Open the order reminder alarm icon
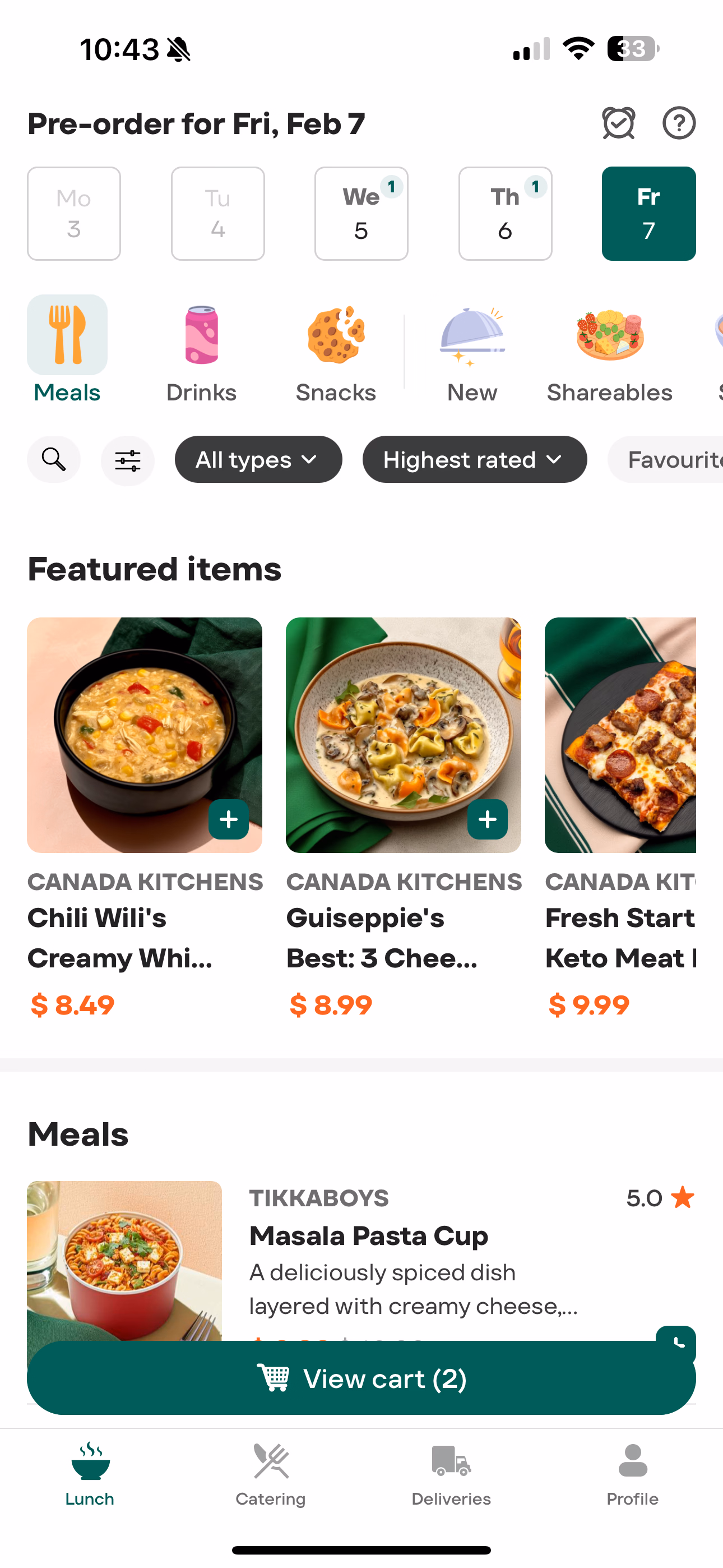This screenshot has height=1568, width=723. tap(618, 123)
